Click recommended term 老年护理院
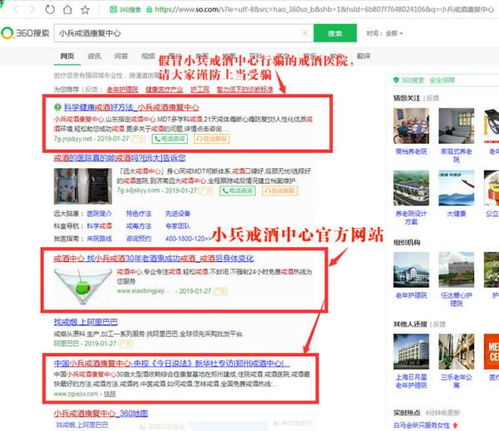The width and height of the screenshot is (499, 431). [122, 89]
